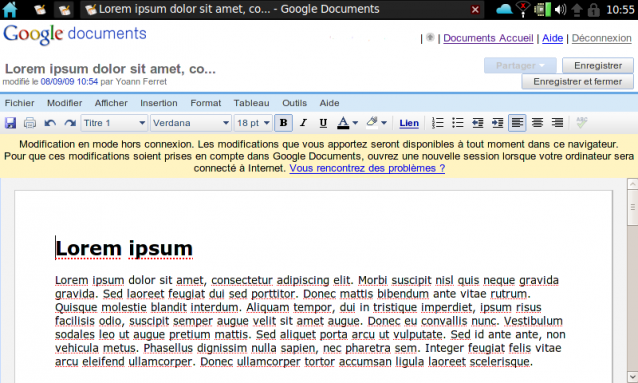Open the Verdana font dropdown
The image size is (638, 383).
tap(191, 123)
